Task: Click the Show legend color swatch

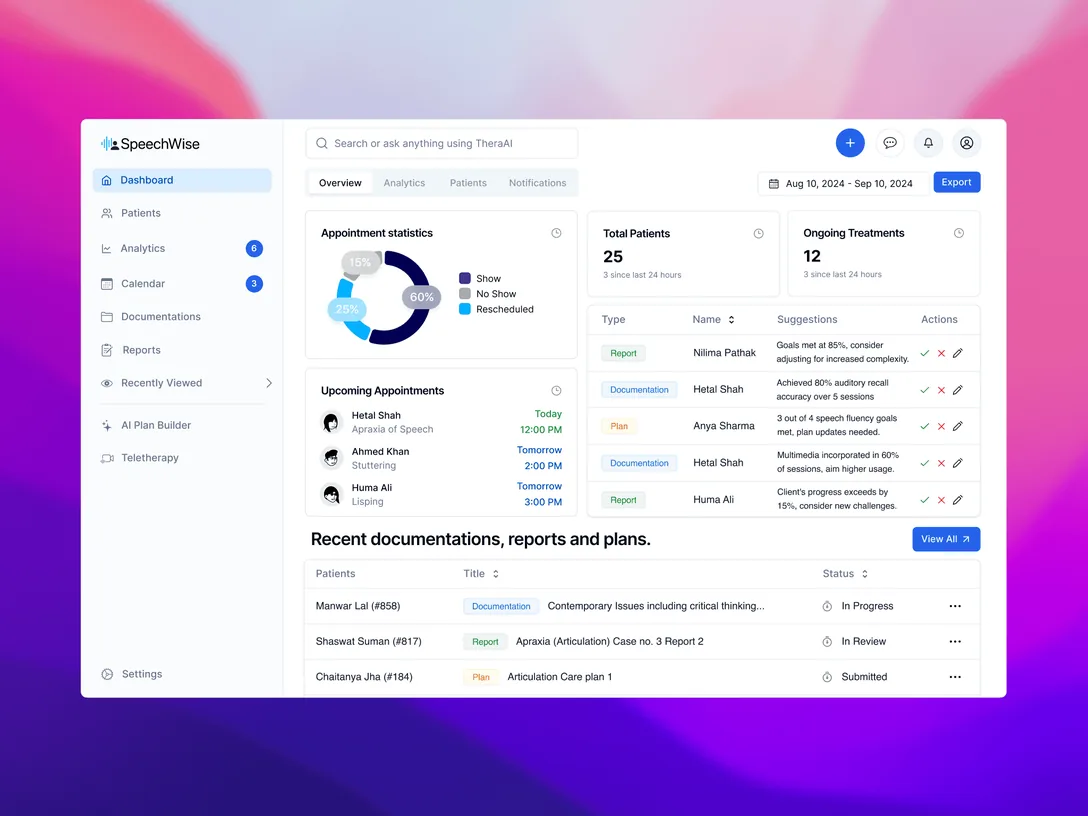Action: coord(465,278)
